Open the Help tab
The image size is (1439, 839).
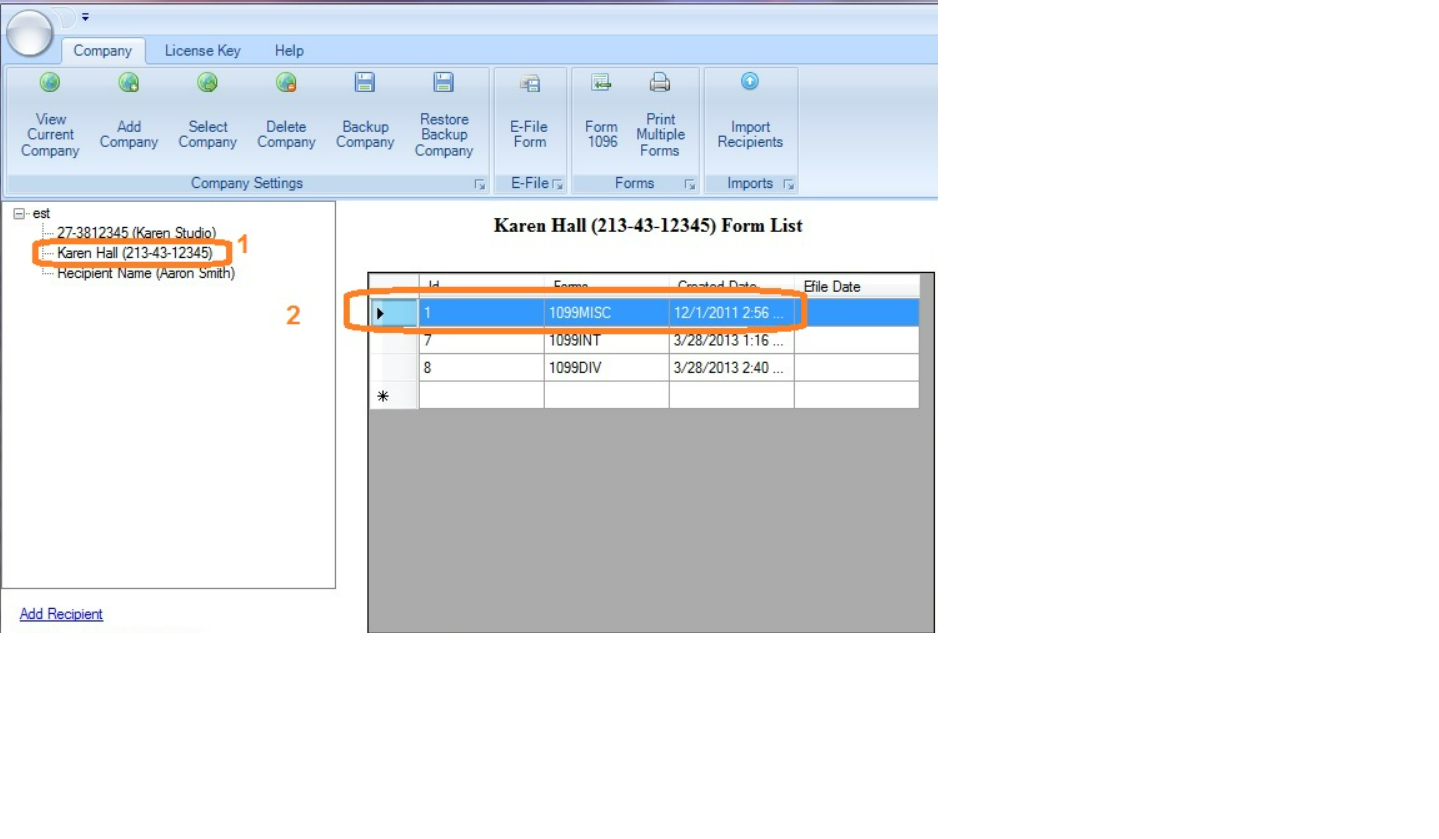point(289,51)
